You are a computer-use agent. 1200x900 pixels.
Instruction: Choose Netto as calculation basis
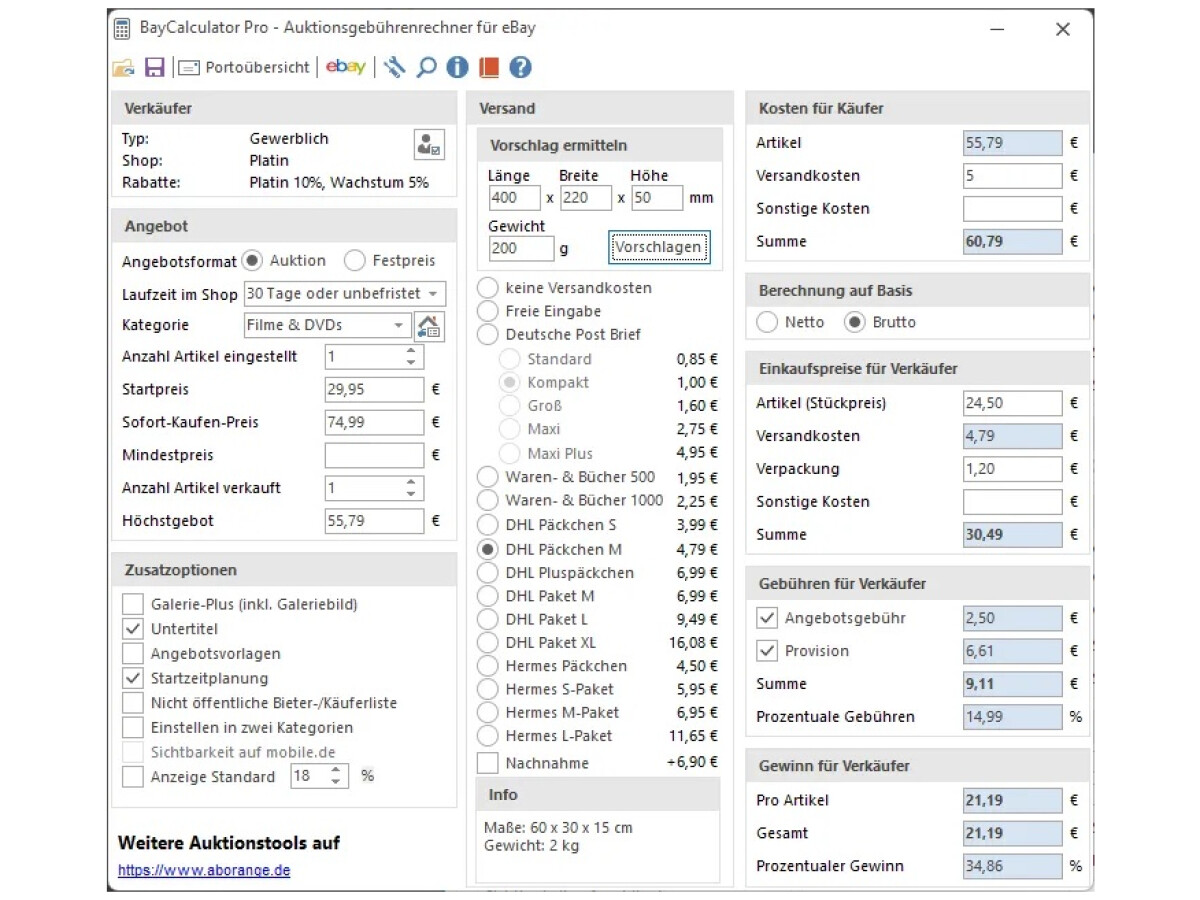click(x=767, y=322)
